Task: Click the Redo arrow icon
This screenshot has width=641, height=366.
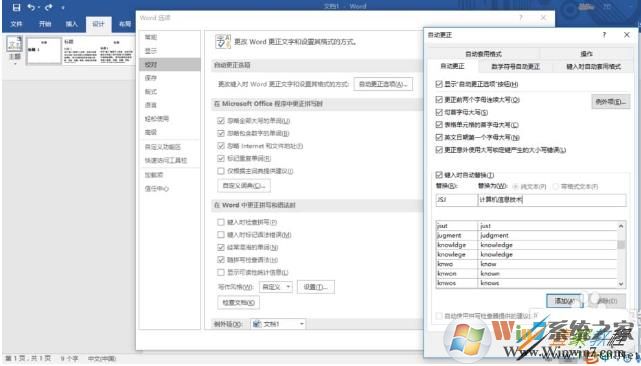Action: [x=49, y=7]
